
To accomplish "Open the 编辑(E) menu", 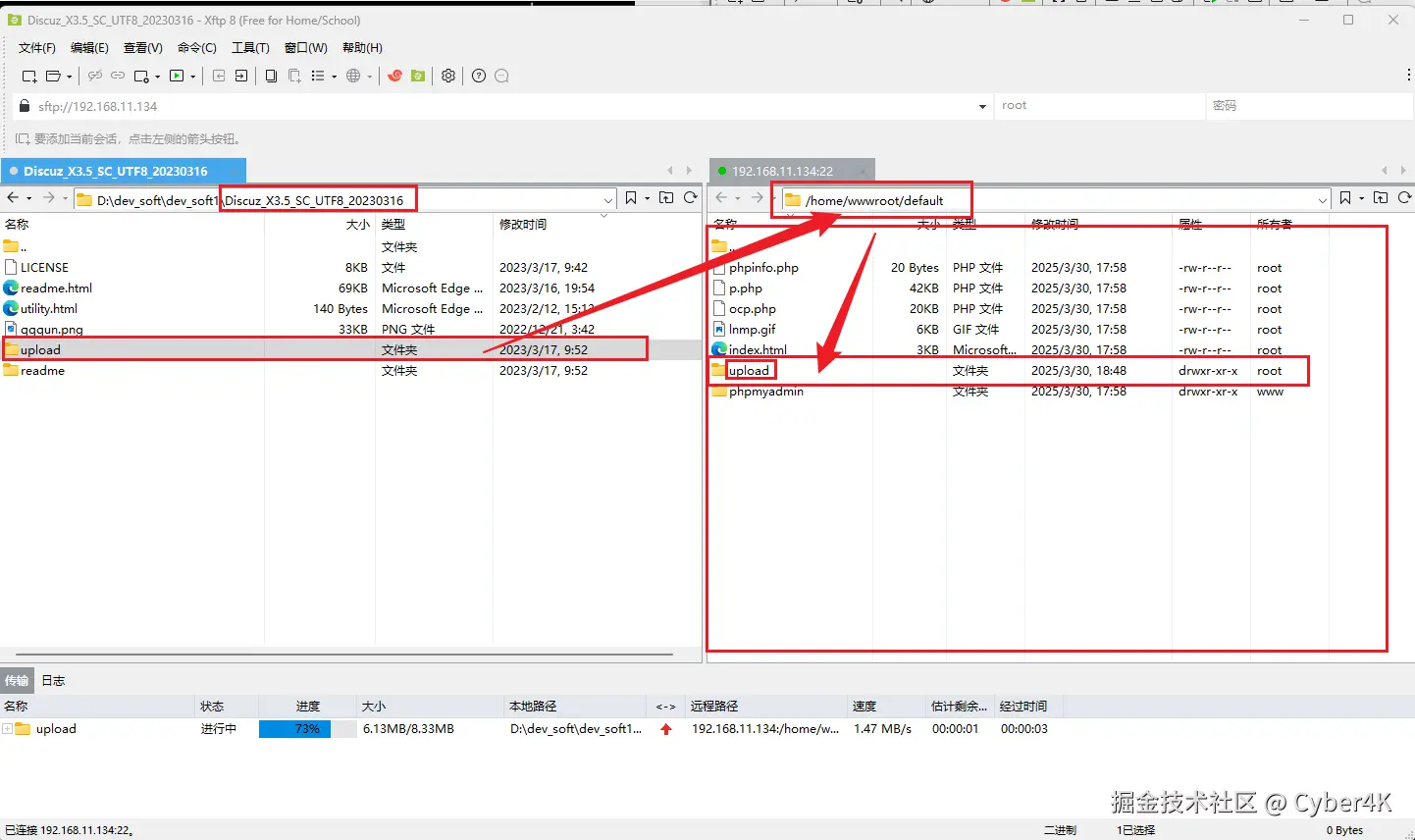I will pyautogui.click(x=89, y=48).
